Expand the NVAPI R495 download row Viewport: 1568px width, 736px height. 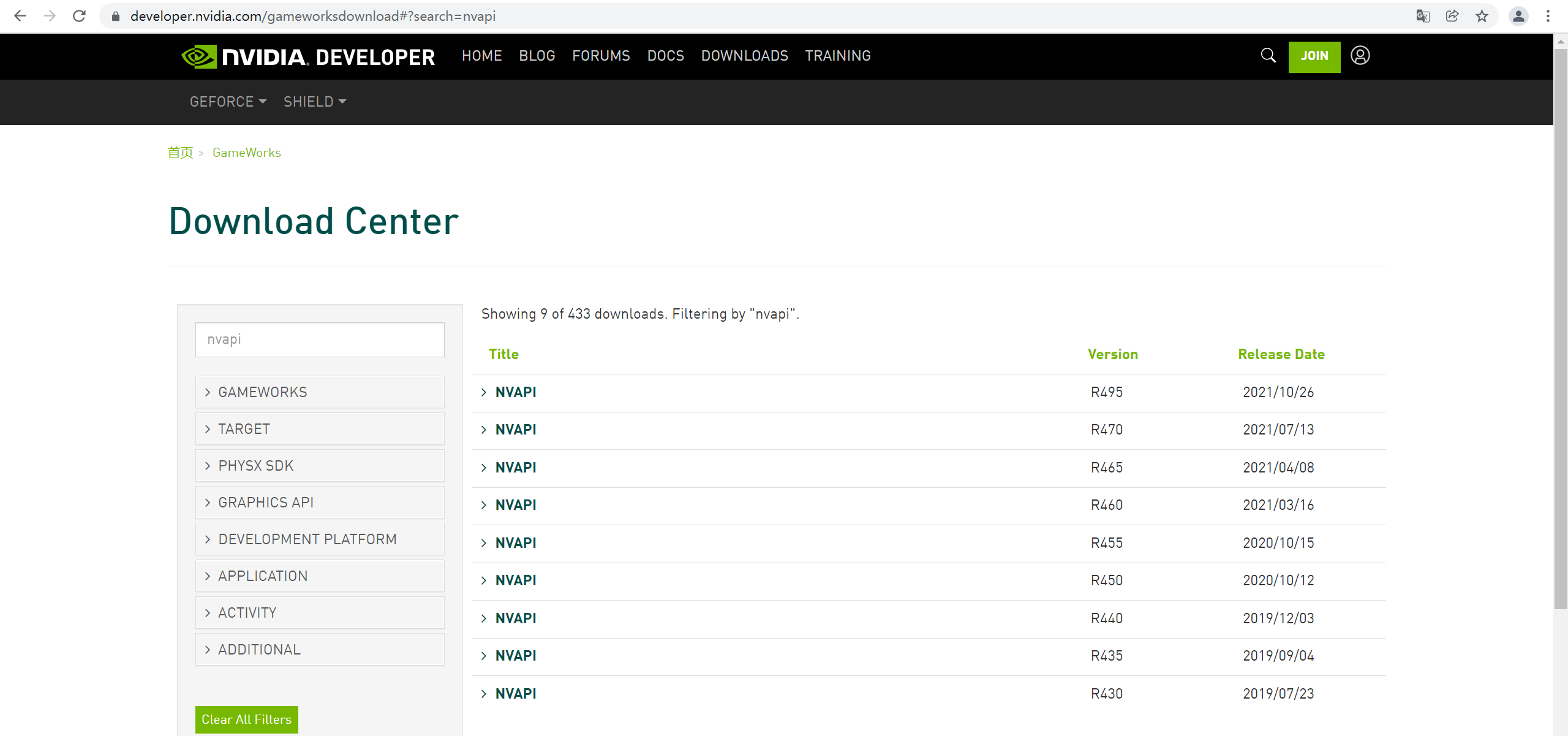point(515,392)
